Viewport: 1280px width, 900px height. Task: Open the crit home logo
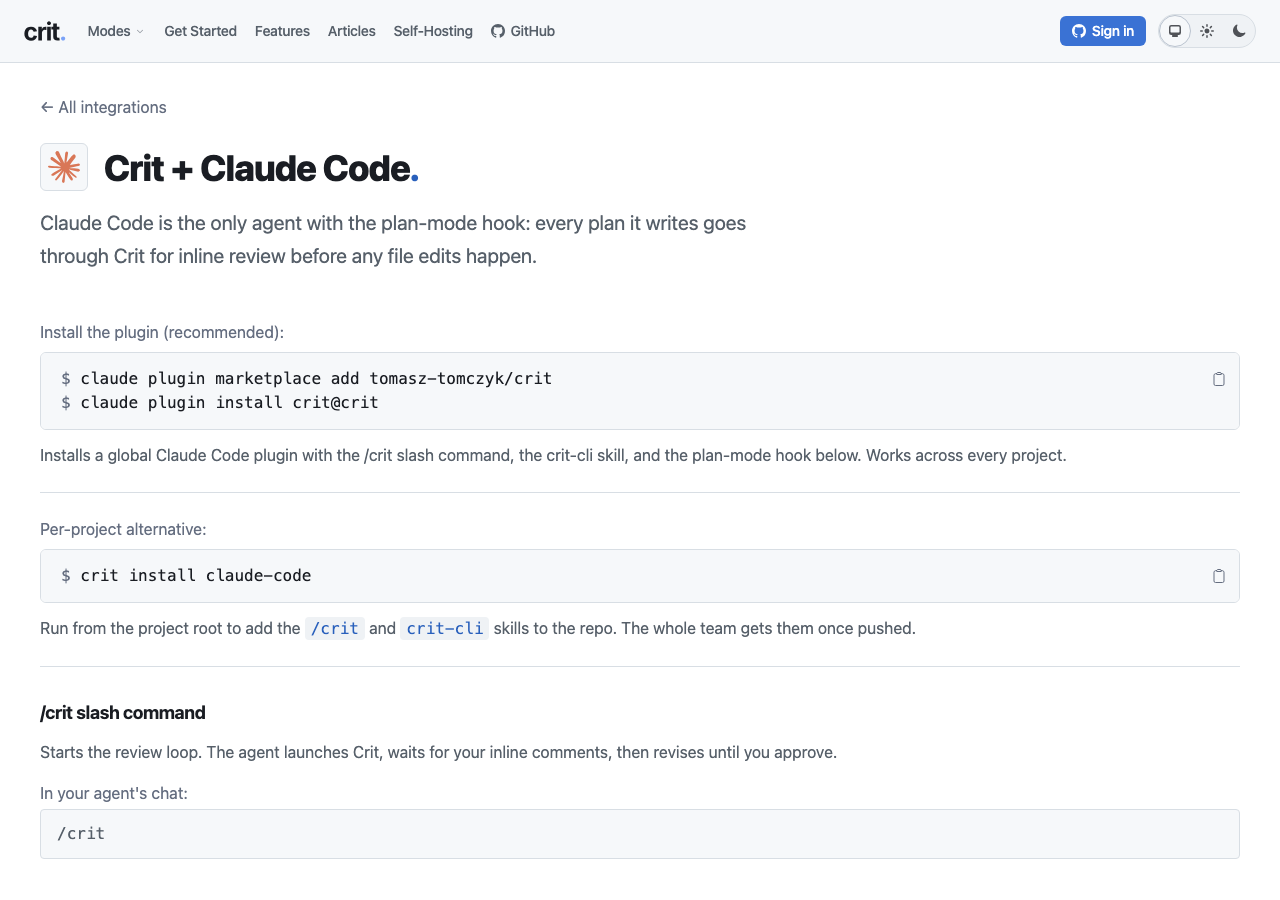coord(45,31)
